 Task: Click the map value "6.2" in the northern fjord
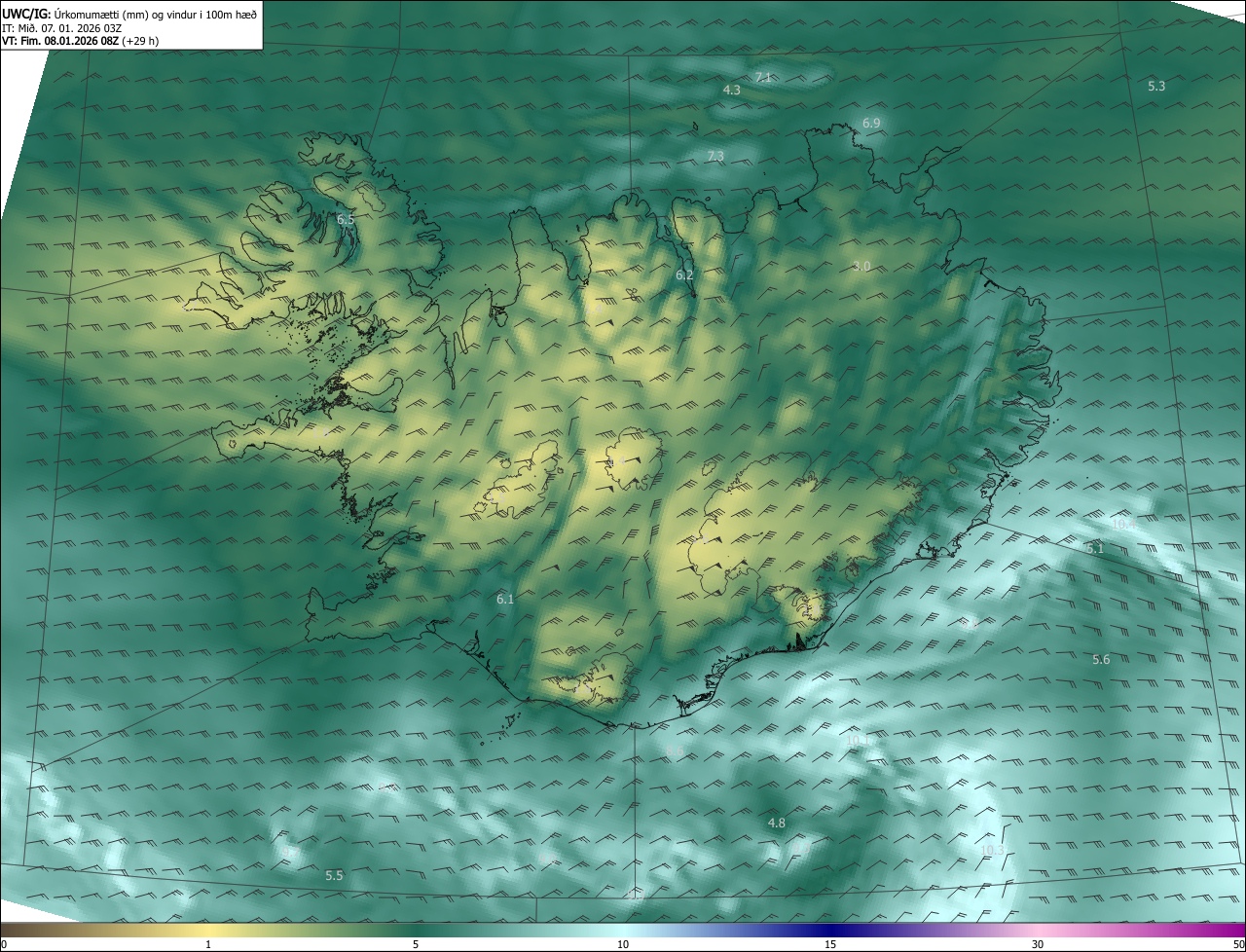pyautogui.click(x=684, y=275)
